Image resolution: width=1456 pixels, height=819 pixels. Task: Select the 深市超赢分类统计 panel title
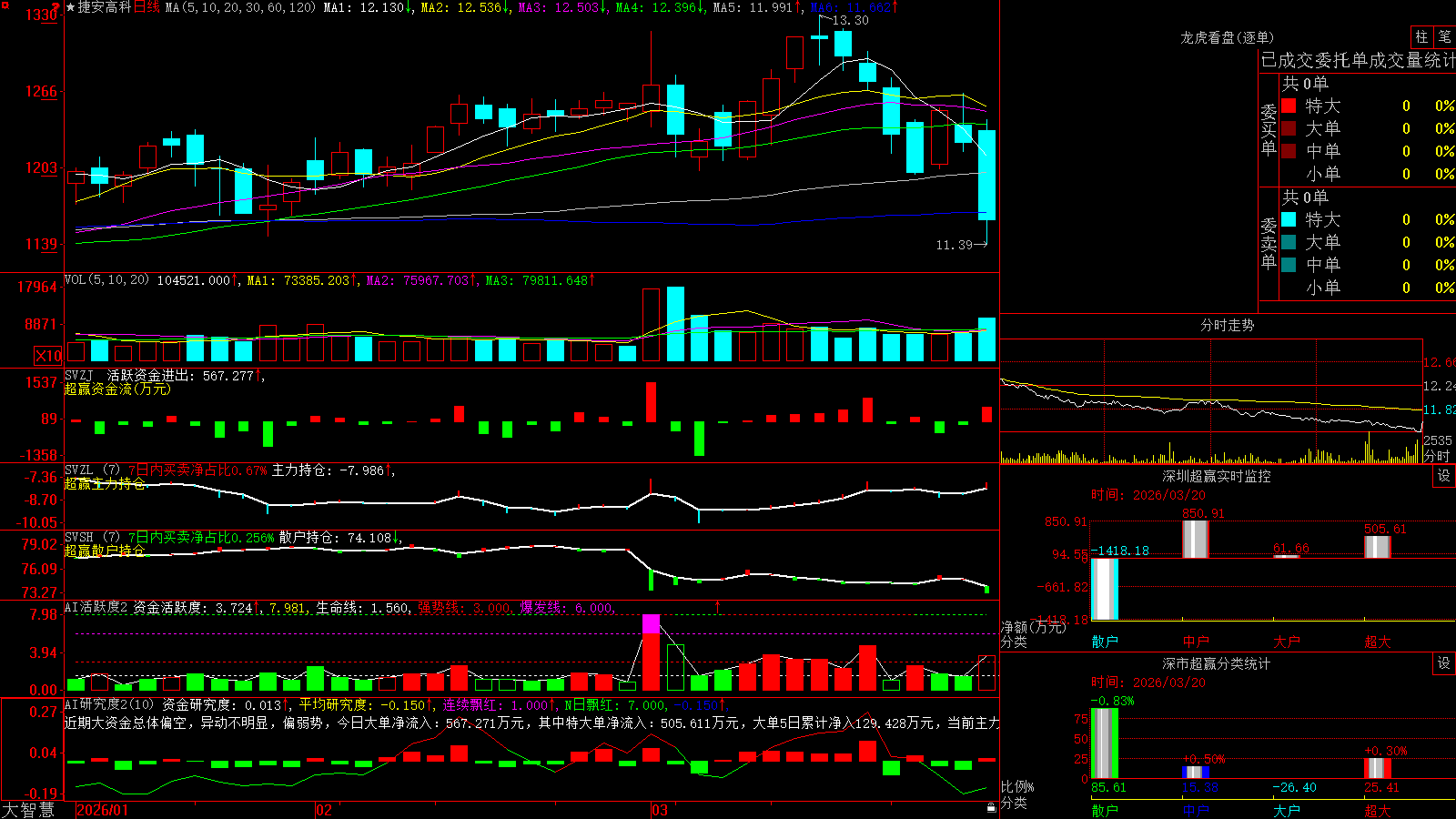coord(1216,663)
